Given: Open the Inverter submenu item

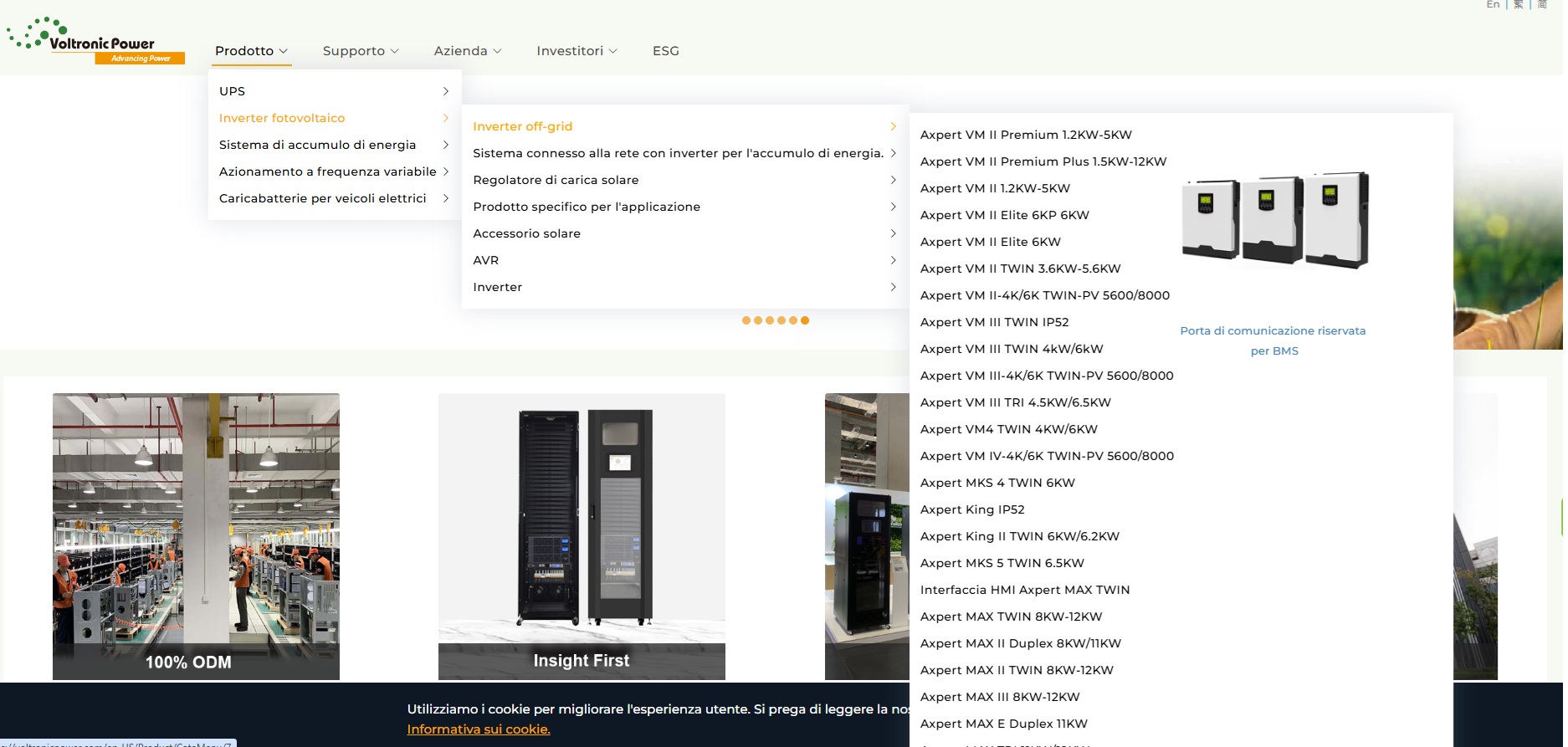Looking at the screenshot, I should tap(498, 287).
